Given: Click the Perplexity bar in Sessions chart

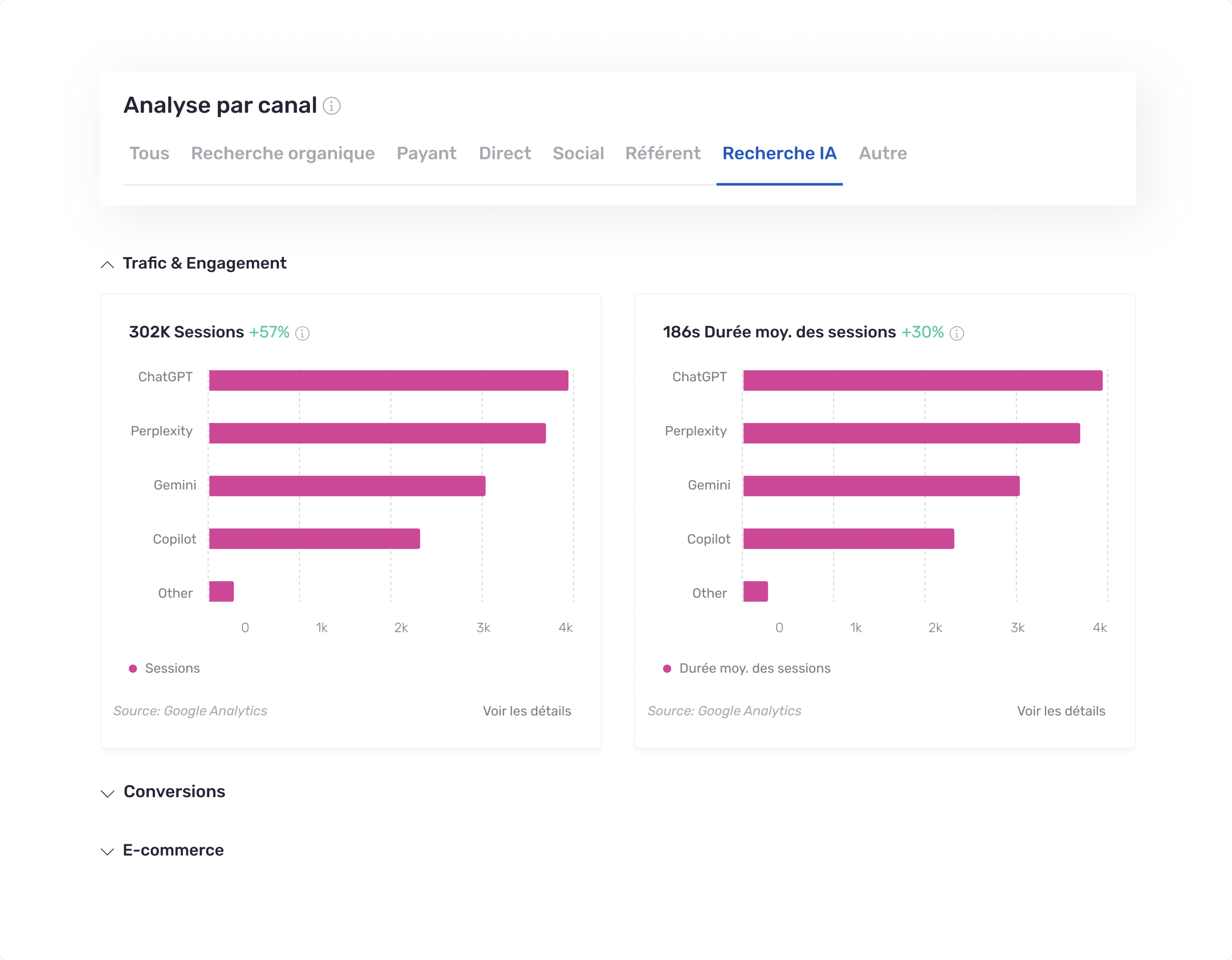Looking at the screenshot, I should click(378, 433).
